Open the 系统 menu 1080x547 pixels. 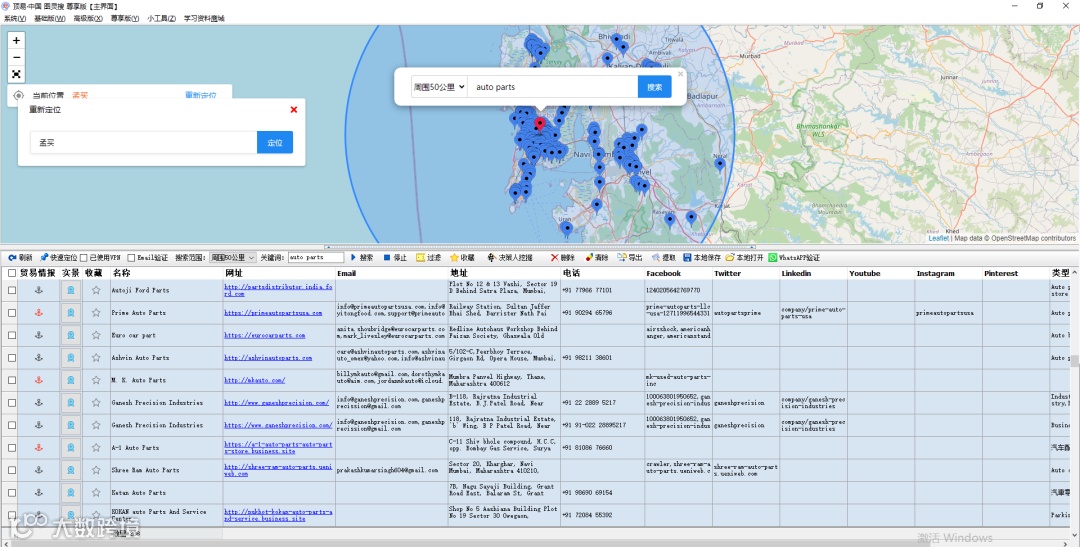point(15,18)
